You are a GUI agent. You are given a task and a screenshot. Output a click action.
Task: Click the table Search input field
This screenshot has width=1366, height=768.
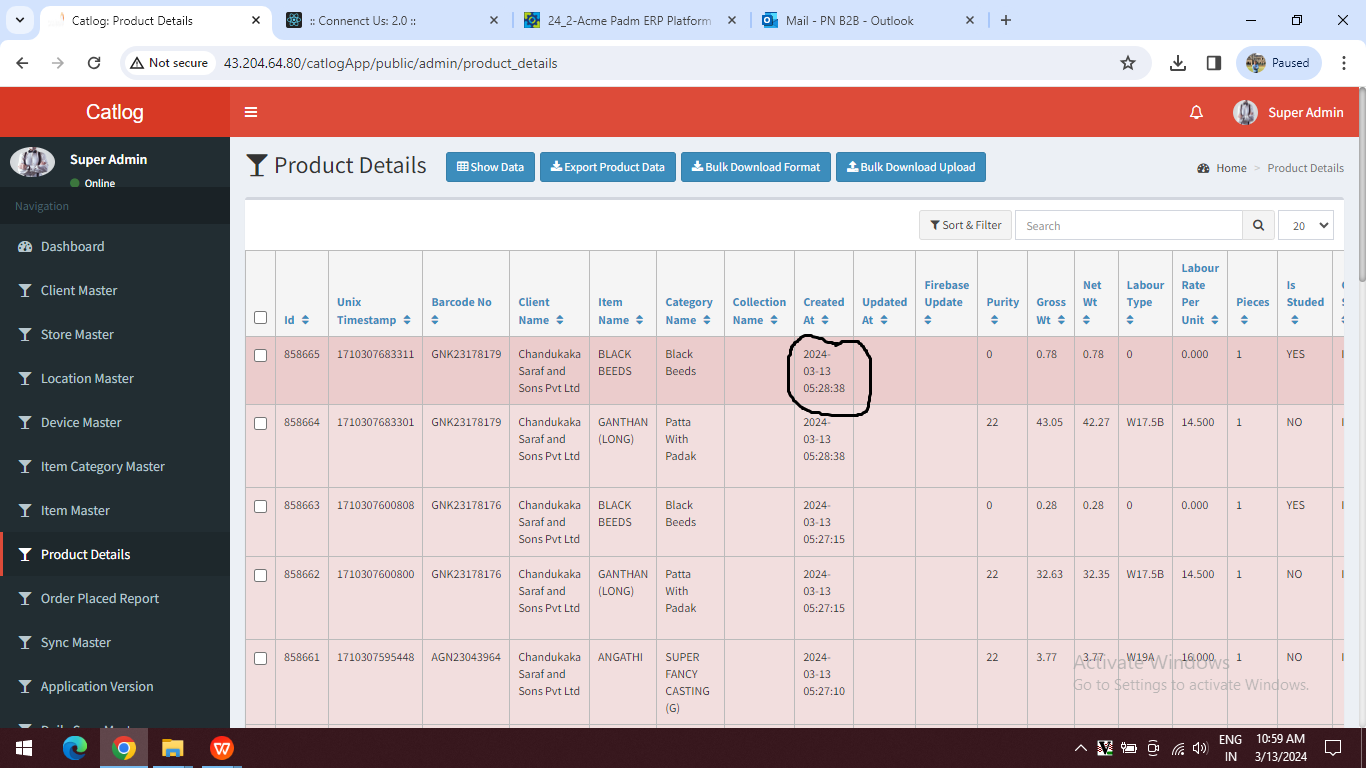[1129, 225]
